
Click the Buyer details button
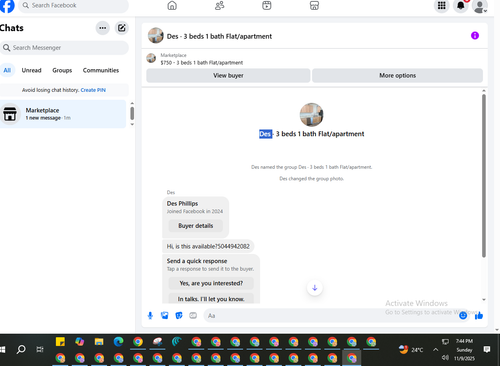point(196,226)
